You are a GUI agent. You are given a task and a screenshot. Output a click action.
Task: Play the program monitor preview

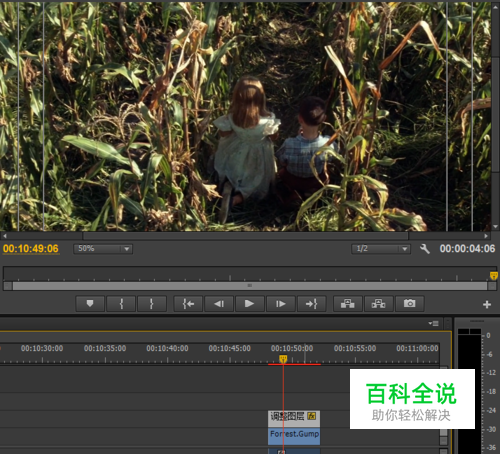pos(250,304)
